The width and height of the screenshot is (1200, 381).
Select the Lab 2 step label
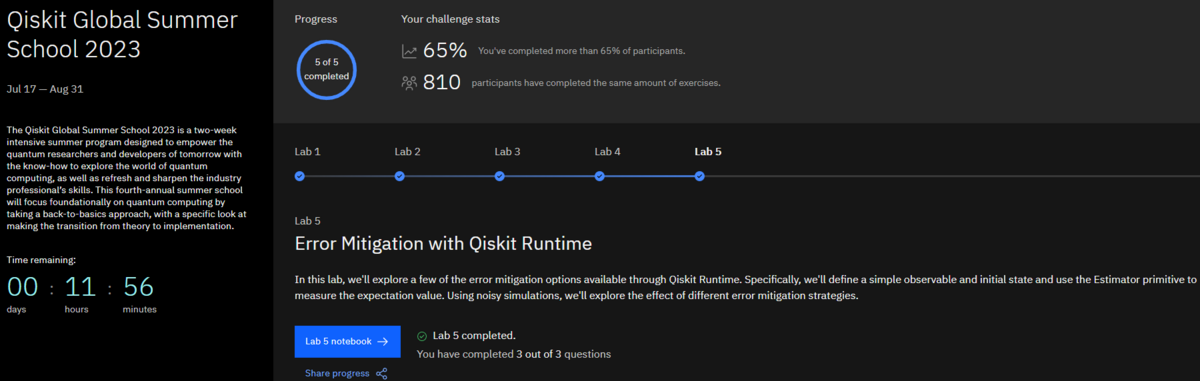407,152
